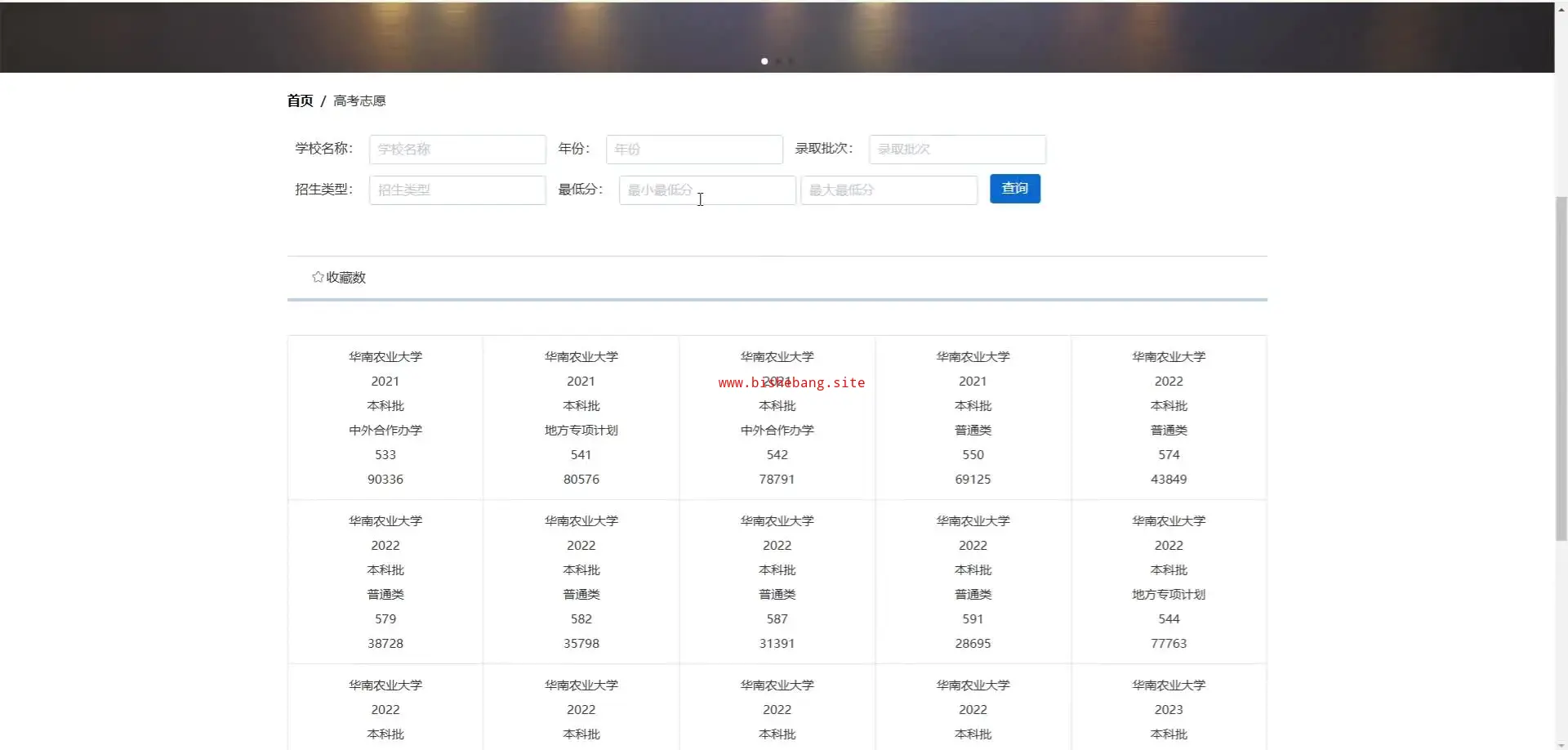Screen dimensions: 1568x750
Task: Open the 录取批次 input box
Action: pos(957,150)
